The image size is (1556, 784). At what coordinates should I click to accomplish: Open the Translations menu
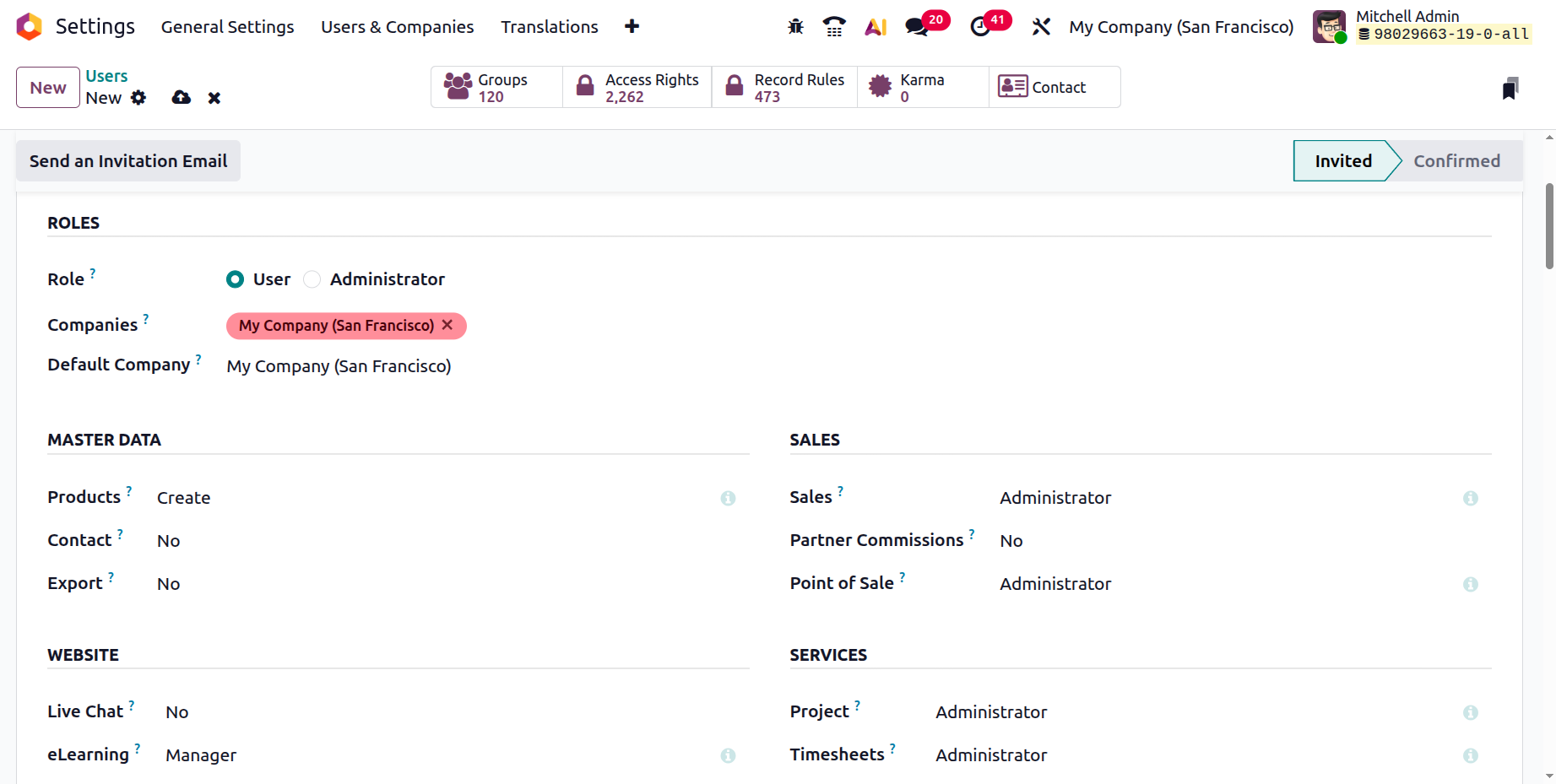click(550, 27)
